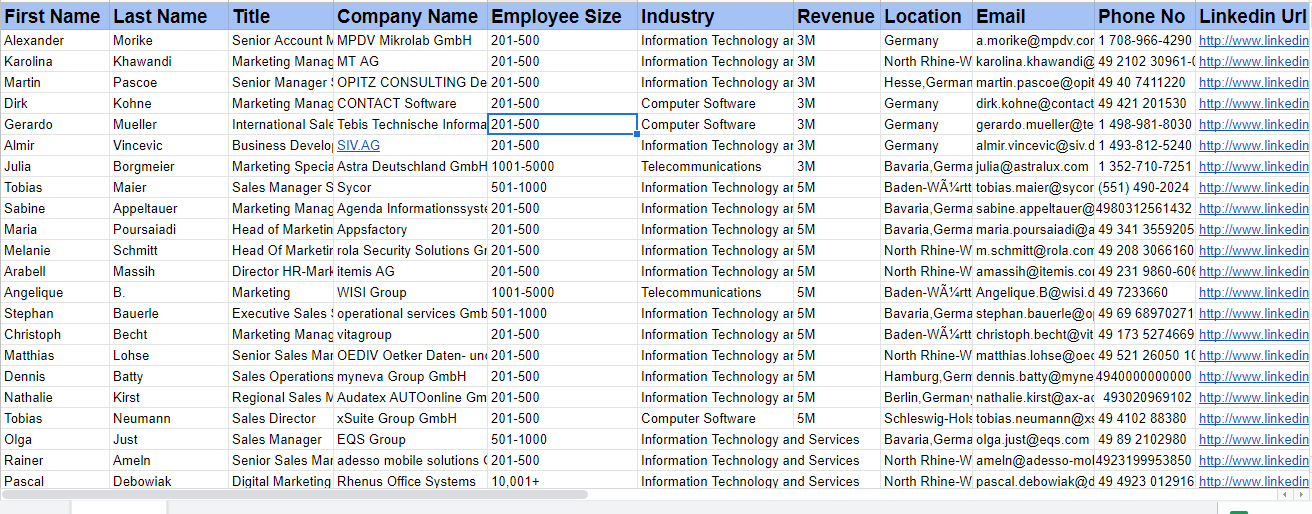The width and height of the screenshot is (1312, 514).
Task: Select the Title header cell
Action: click(282, 16)
